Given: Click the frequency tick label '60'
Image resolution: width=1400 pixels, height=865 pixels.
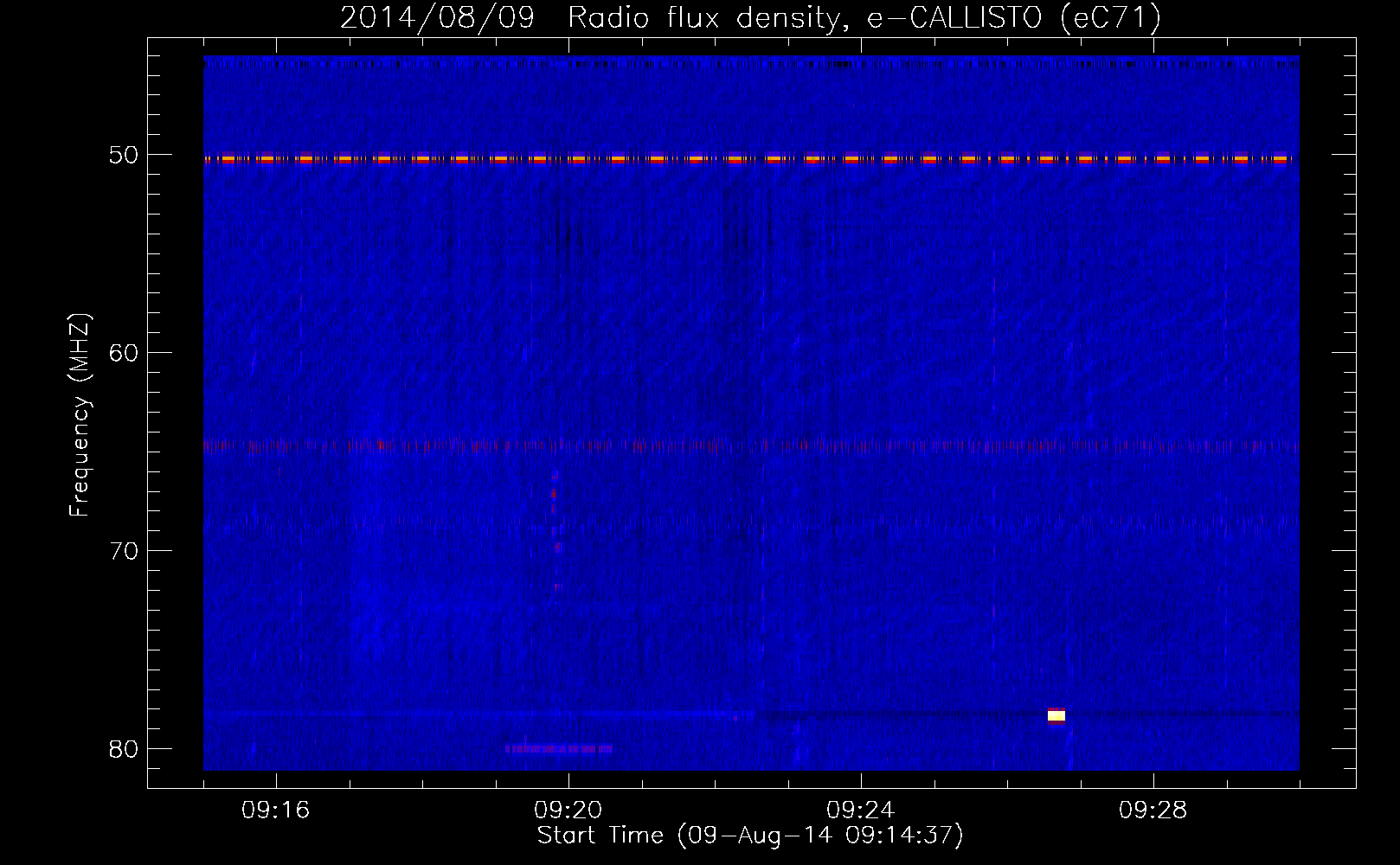Looking at the screenshot, I should (124, 353).
